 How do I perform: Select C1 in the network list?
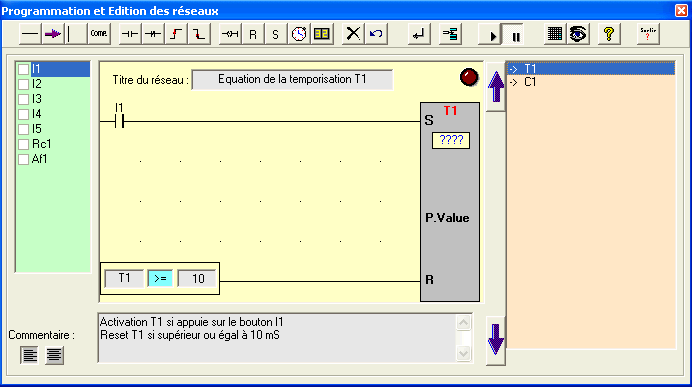point(591,82)
